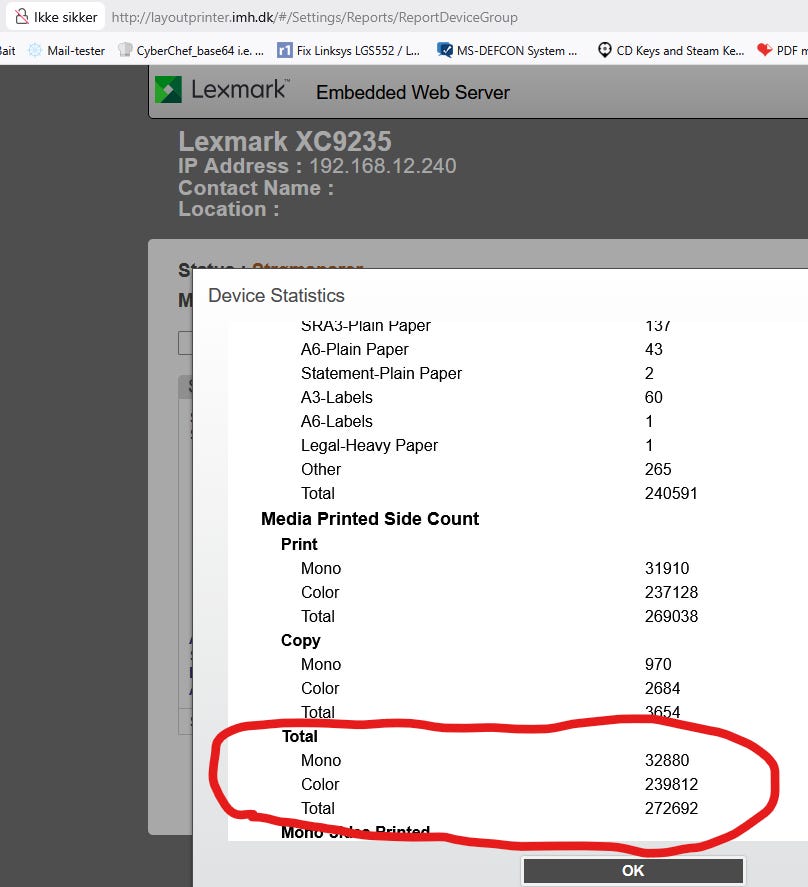This screenshot has height=887, width=808.
Task: Click the A3-Labels value 60
Action: pos(654,397)
